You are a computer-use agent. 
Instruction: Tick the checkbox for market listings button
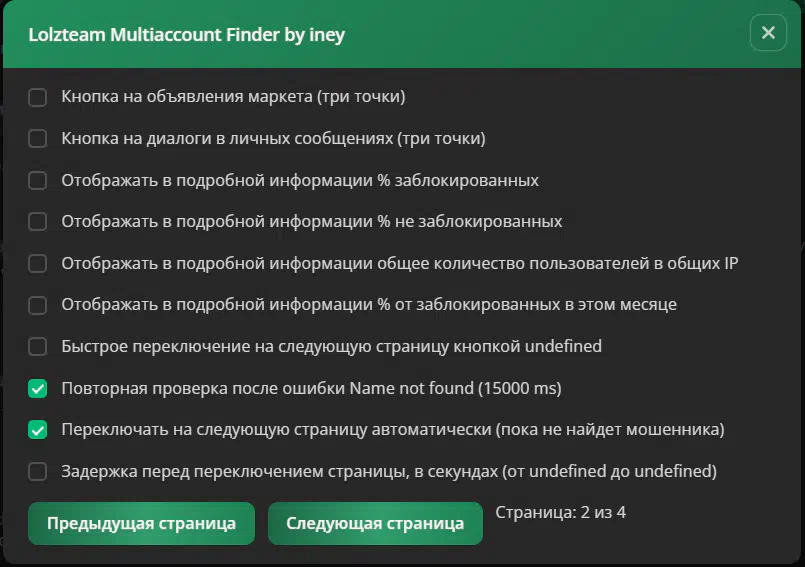click(x=38, y=97)
